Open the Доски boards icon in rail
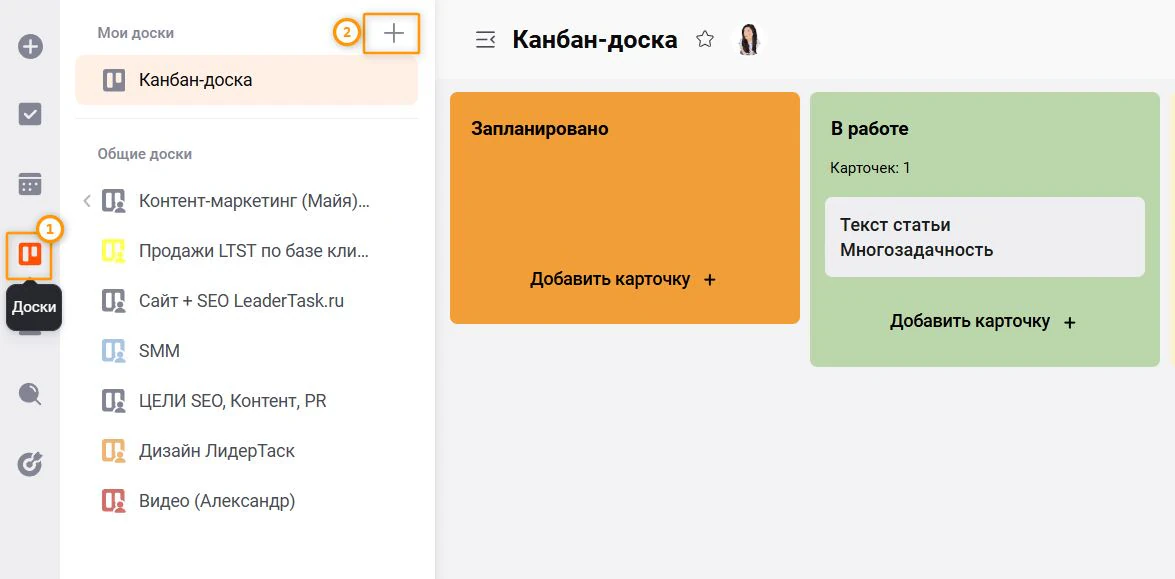This screenshot has height=579, width=1175. pyautogui.click(x=30, y=256)
